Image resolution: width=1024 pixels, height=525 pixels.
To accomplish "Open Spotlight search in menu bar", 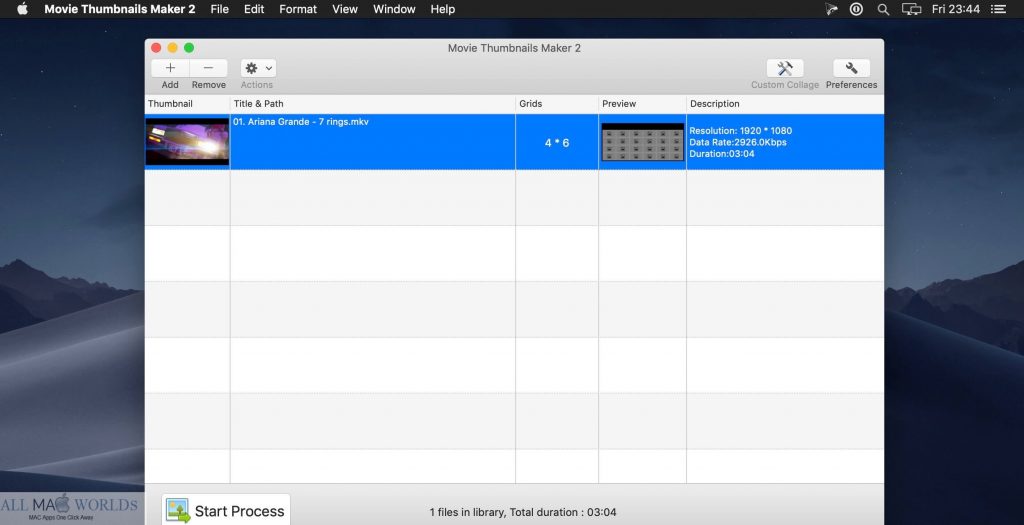I will [883, 9].
